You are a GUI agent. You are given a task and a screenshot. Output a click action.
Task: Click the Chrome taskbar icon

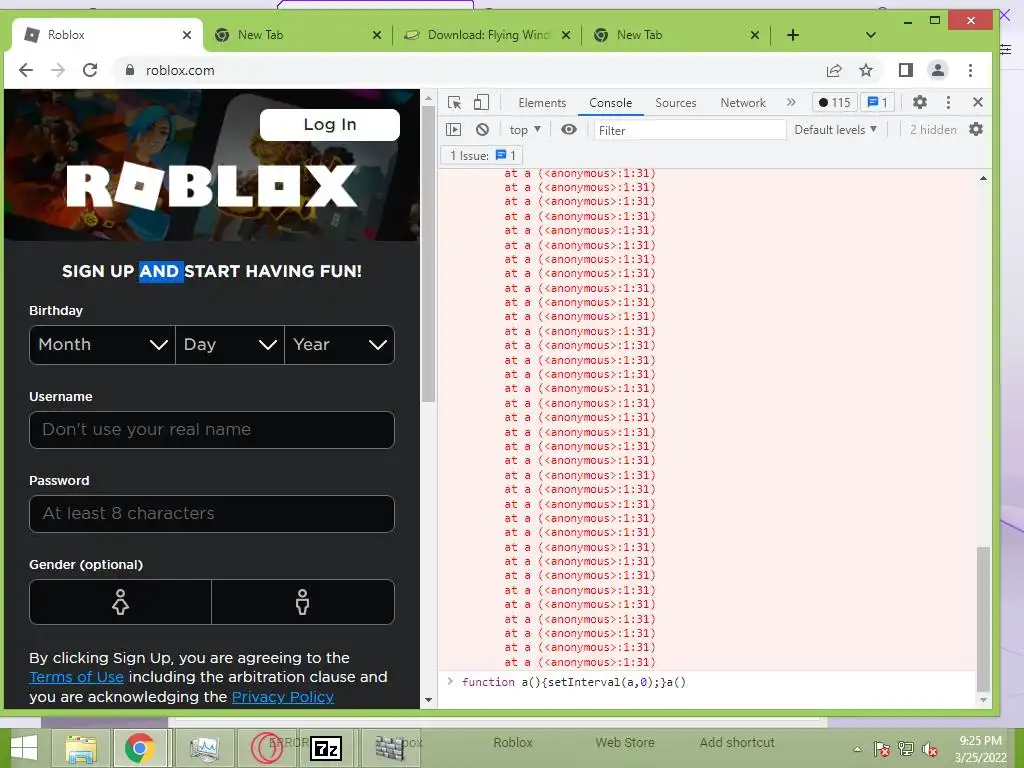click(x=139, y=748)
